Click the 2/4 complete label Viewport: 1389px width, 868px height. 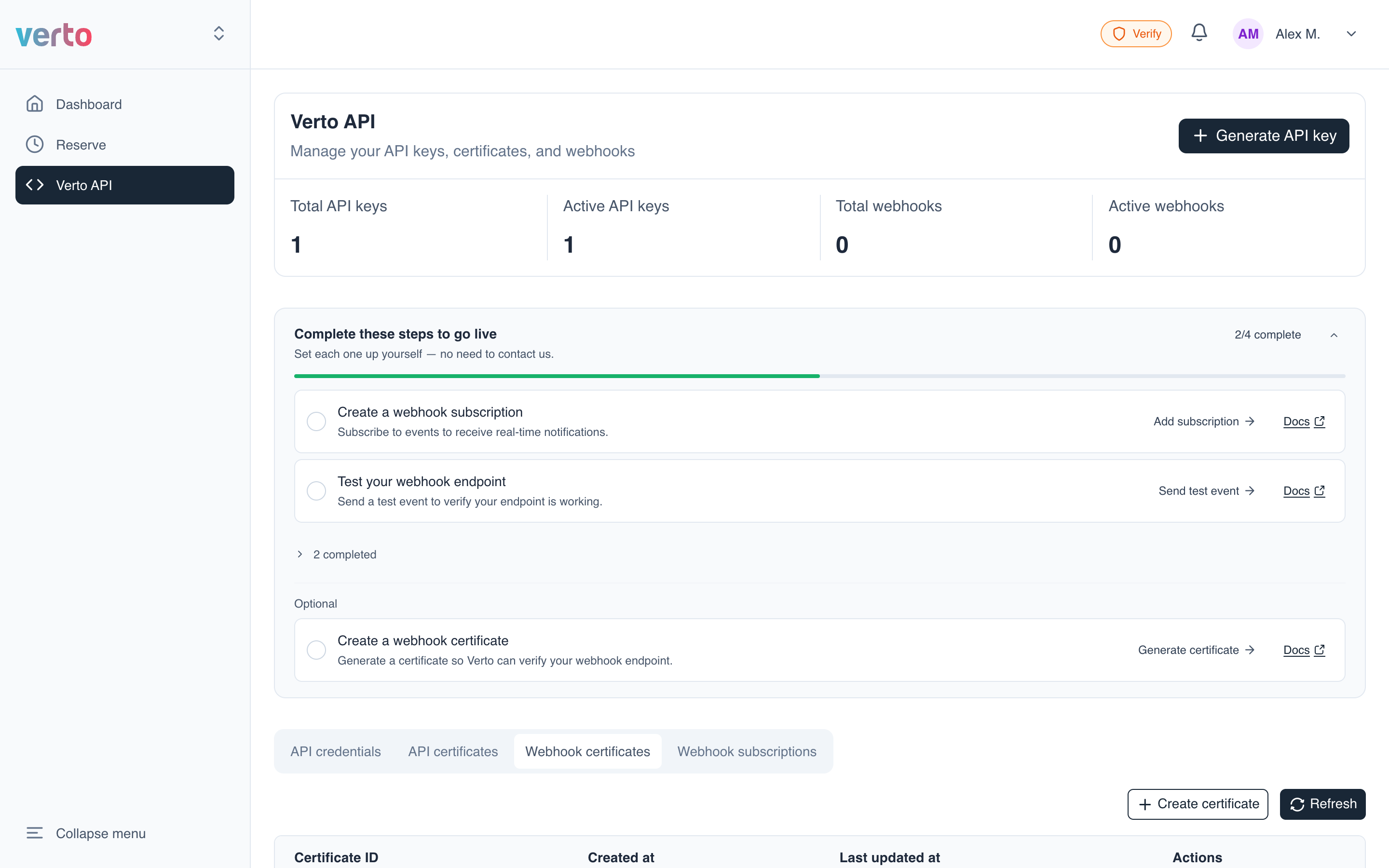[1267, 335]
